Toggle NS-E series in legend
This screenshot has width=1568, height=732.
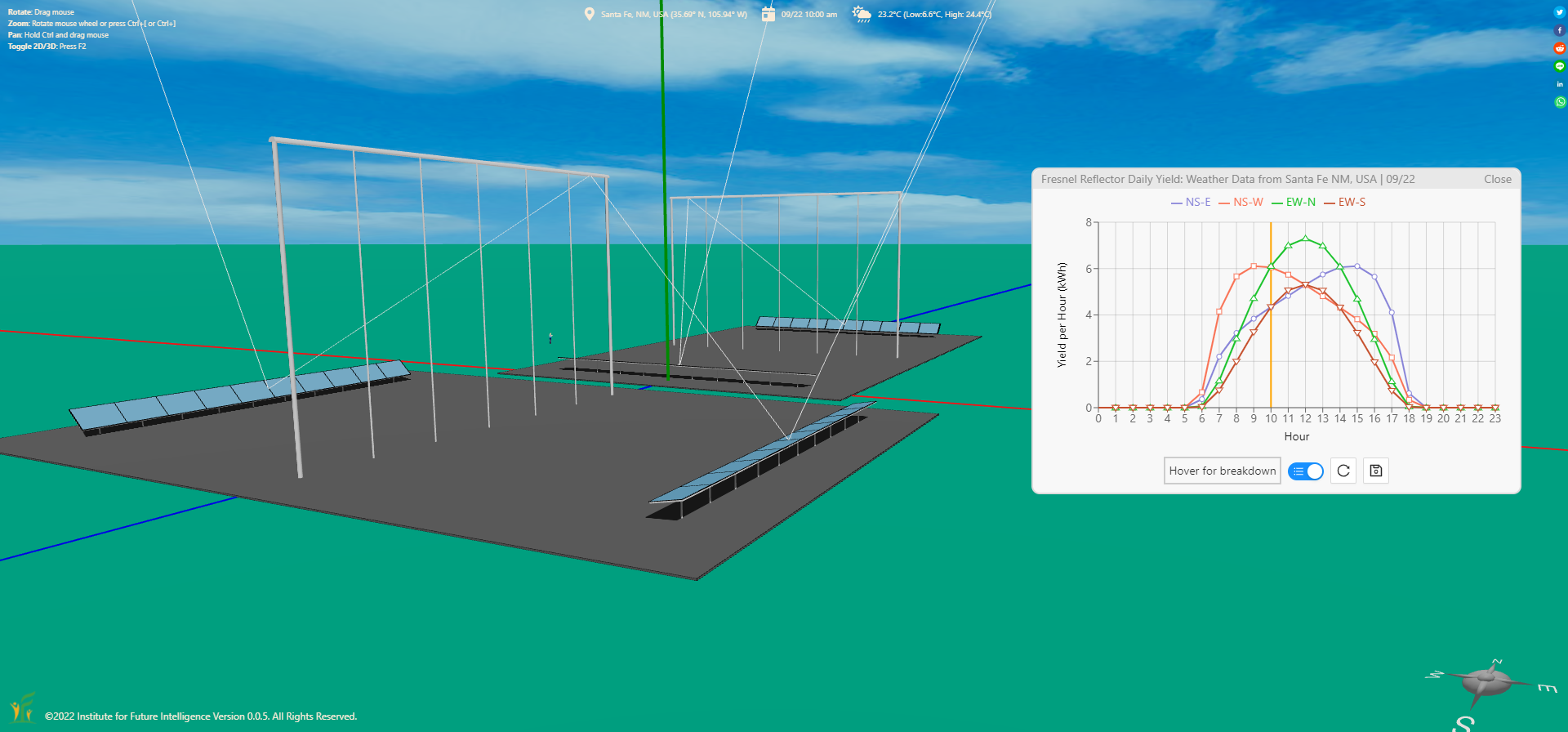[x=1191, y=203]
